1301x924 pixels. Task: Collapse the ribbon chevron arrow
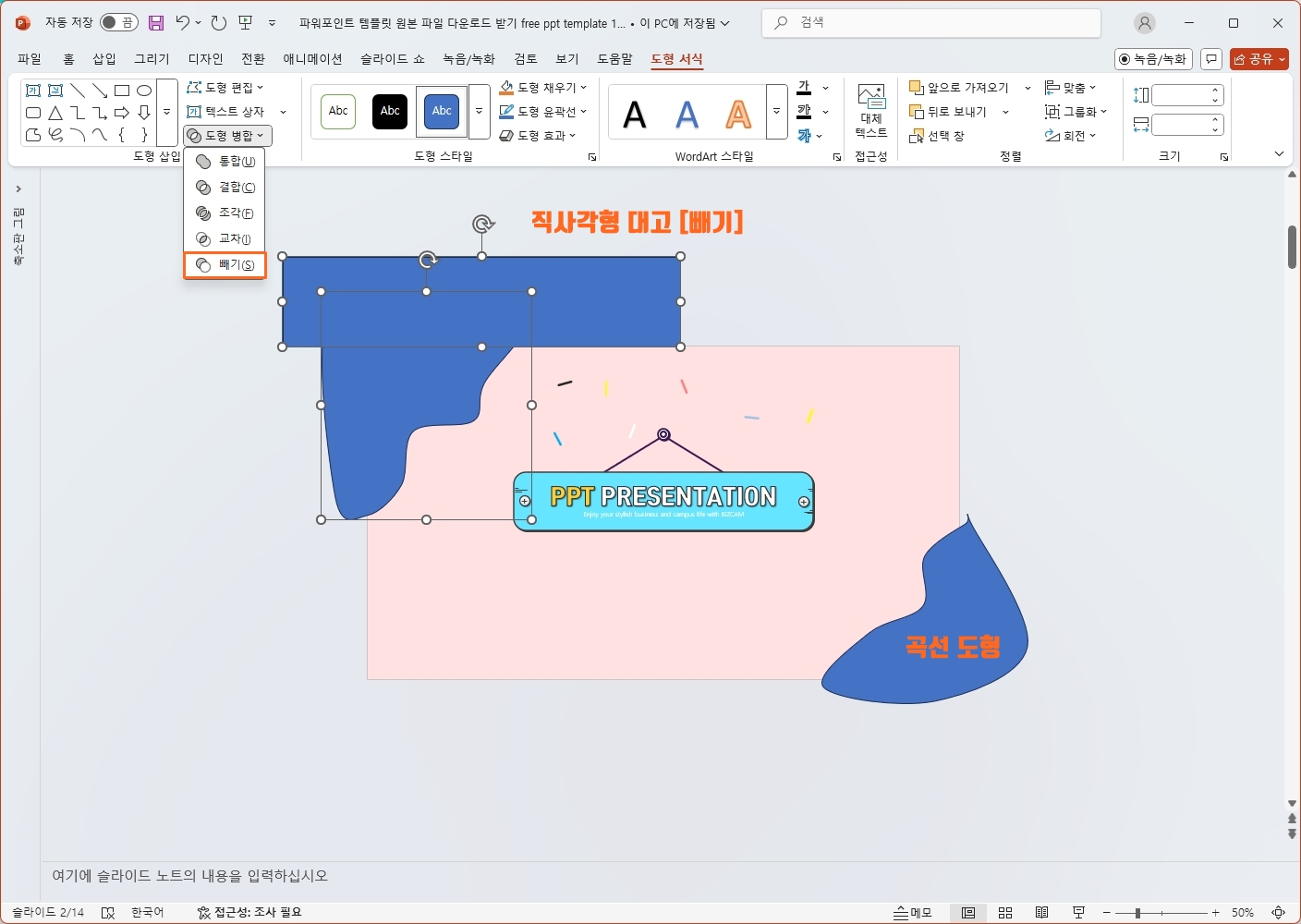[x=1280, y=154]
